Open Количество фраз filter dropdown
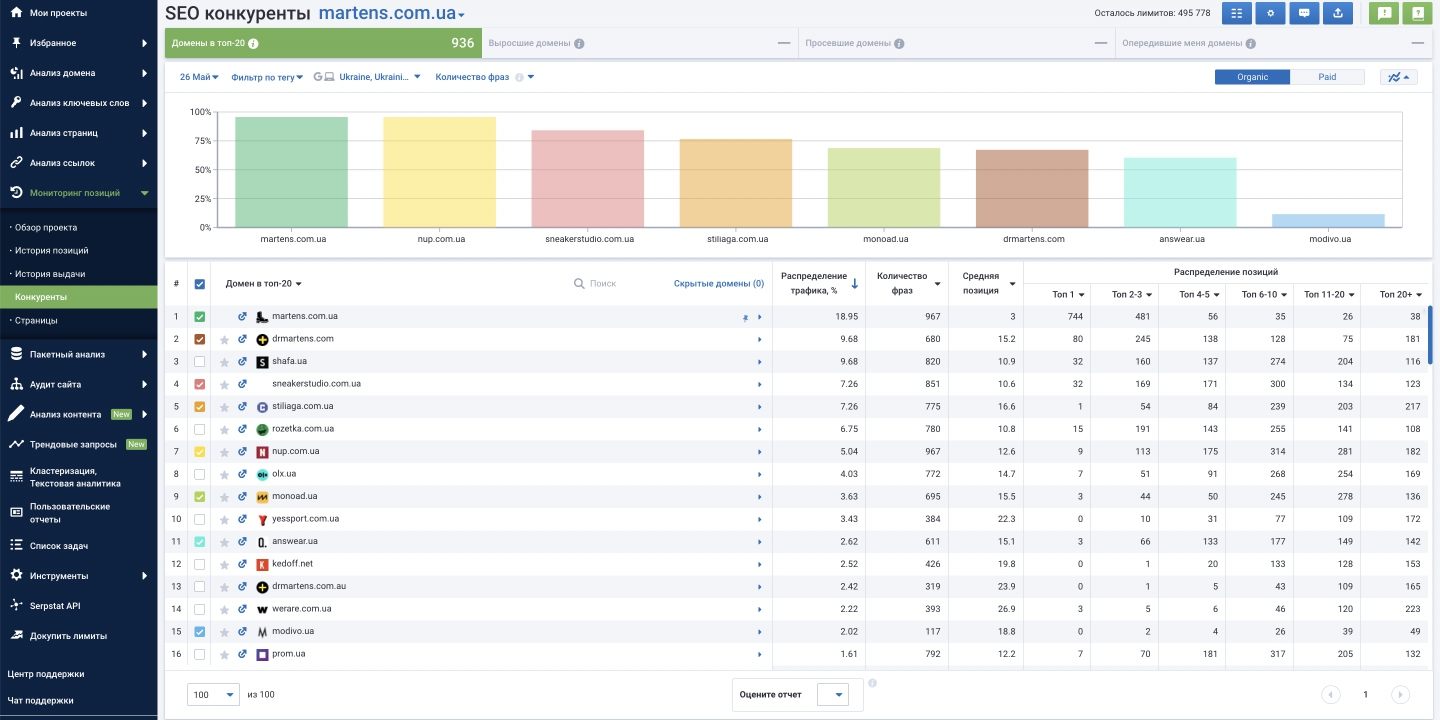The width and height of the screenshot is (1440, 720). coord(485,77)
